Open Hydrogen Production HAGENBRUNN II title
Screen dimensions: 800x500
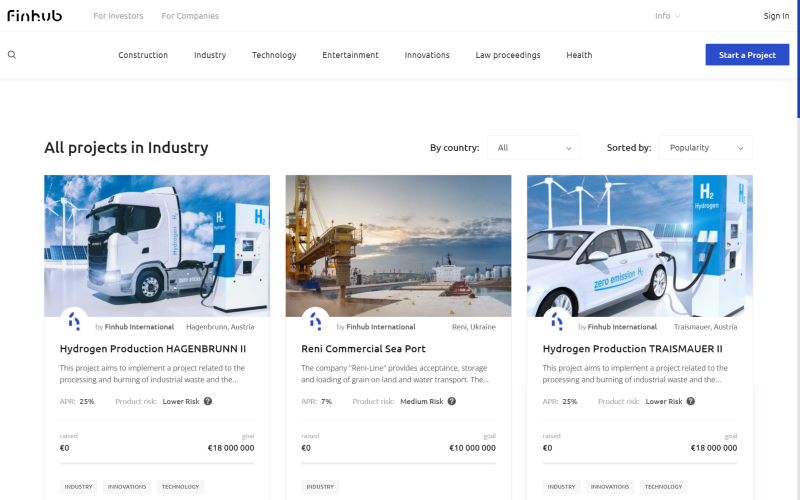(x=153, y=349)
